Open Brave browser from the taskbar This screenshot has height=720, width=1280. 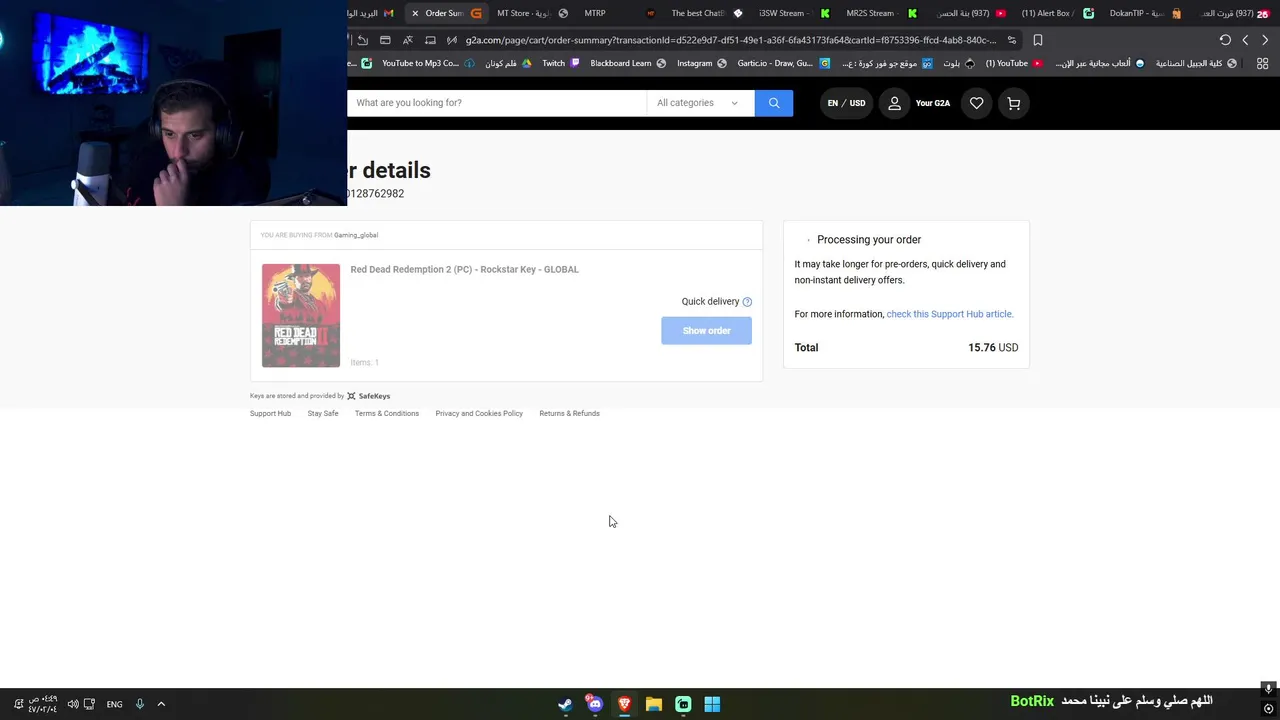point(624,704)
